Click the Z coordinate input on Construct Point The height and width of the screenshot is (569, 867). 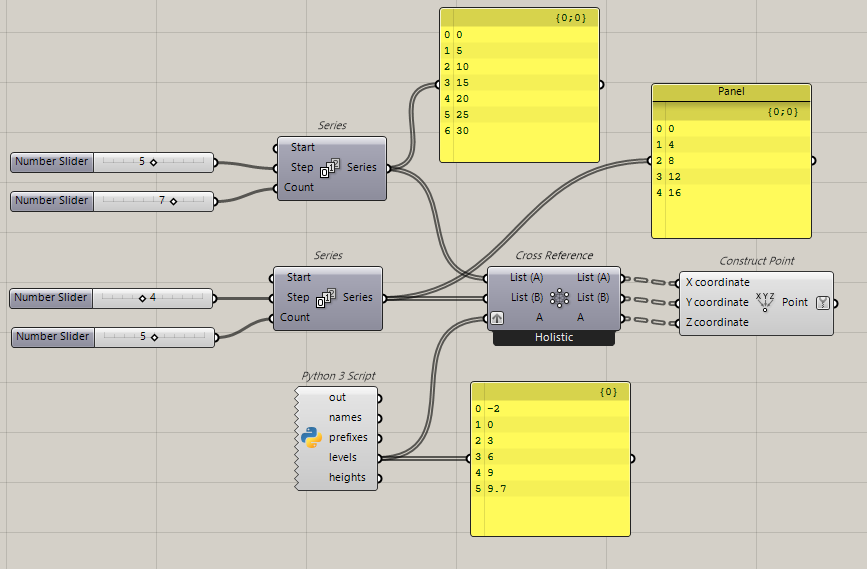[717, 322]
